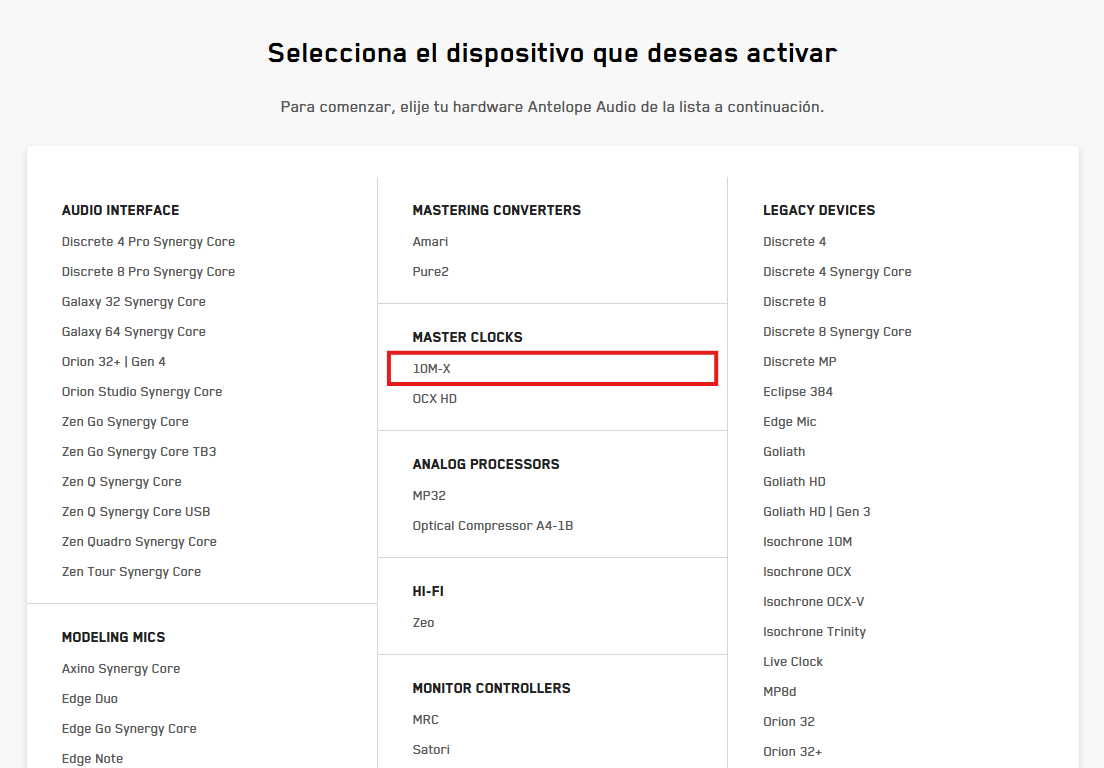Select Goliath HD | Gen 3

pyautogui.click(x=817, y=512)
